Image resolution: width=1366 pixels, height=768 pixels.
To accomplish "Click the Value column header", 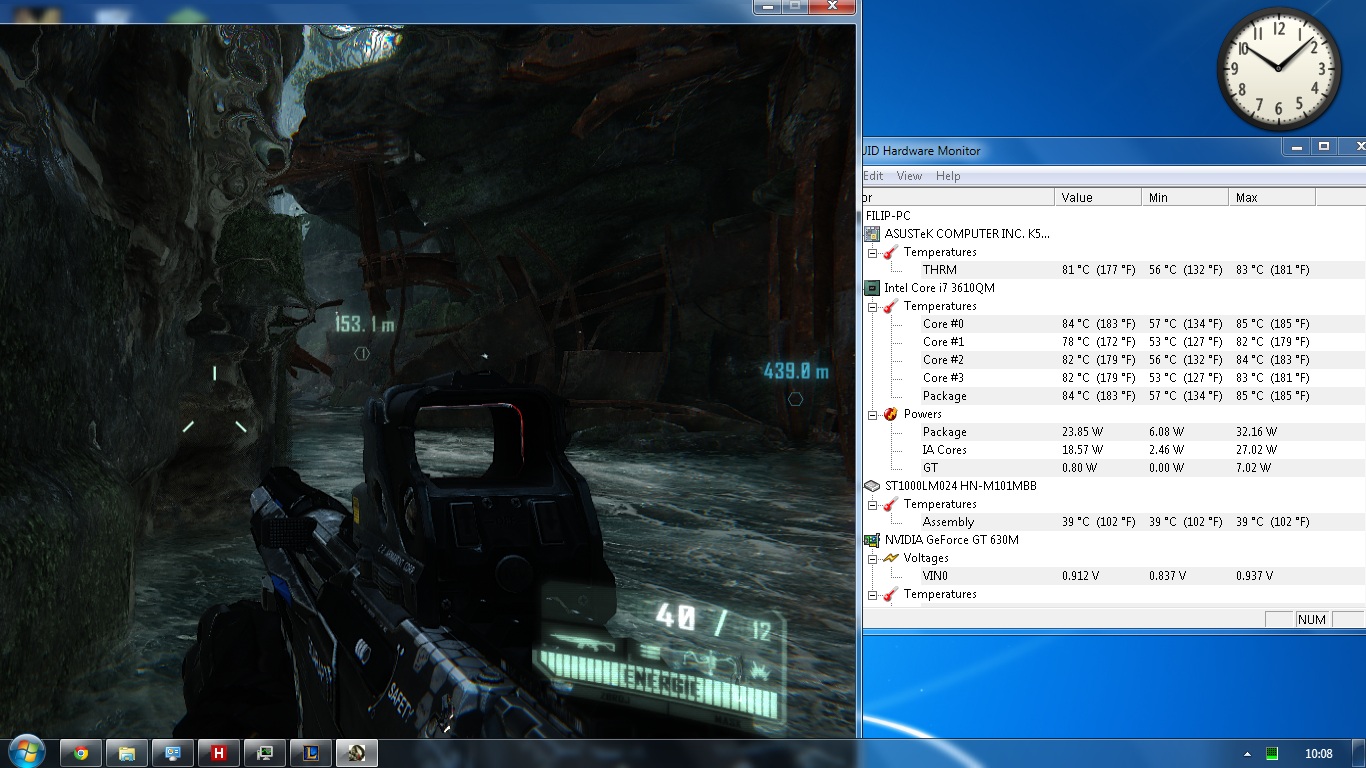I will point(1097,198).
